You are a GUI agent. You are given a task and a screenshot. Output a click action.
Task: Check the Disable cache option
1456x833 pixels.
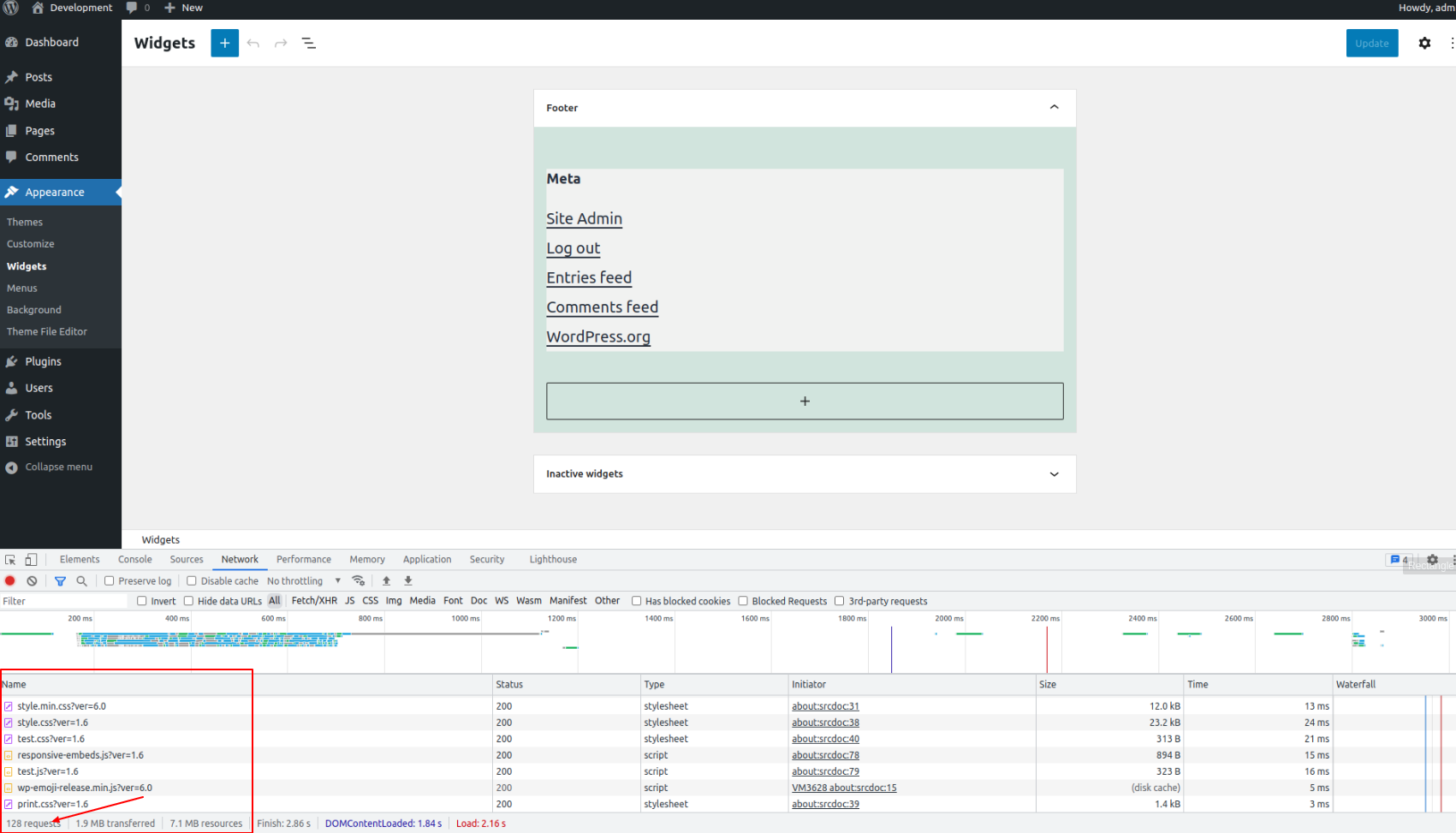tap(192, 580)
